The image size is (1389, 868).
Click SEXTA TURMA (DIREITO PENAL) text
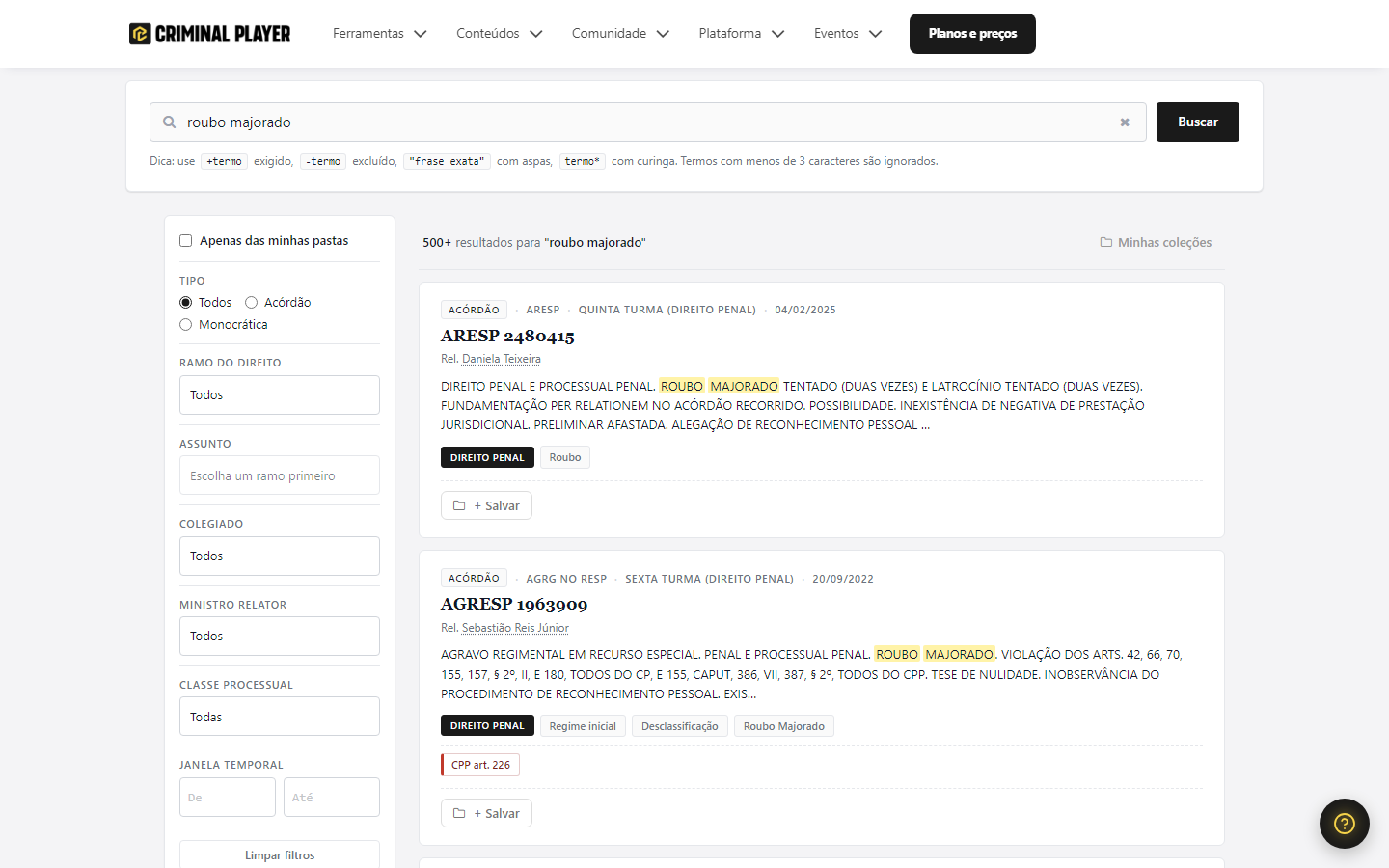(709, 579)
